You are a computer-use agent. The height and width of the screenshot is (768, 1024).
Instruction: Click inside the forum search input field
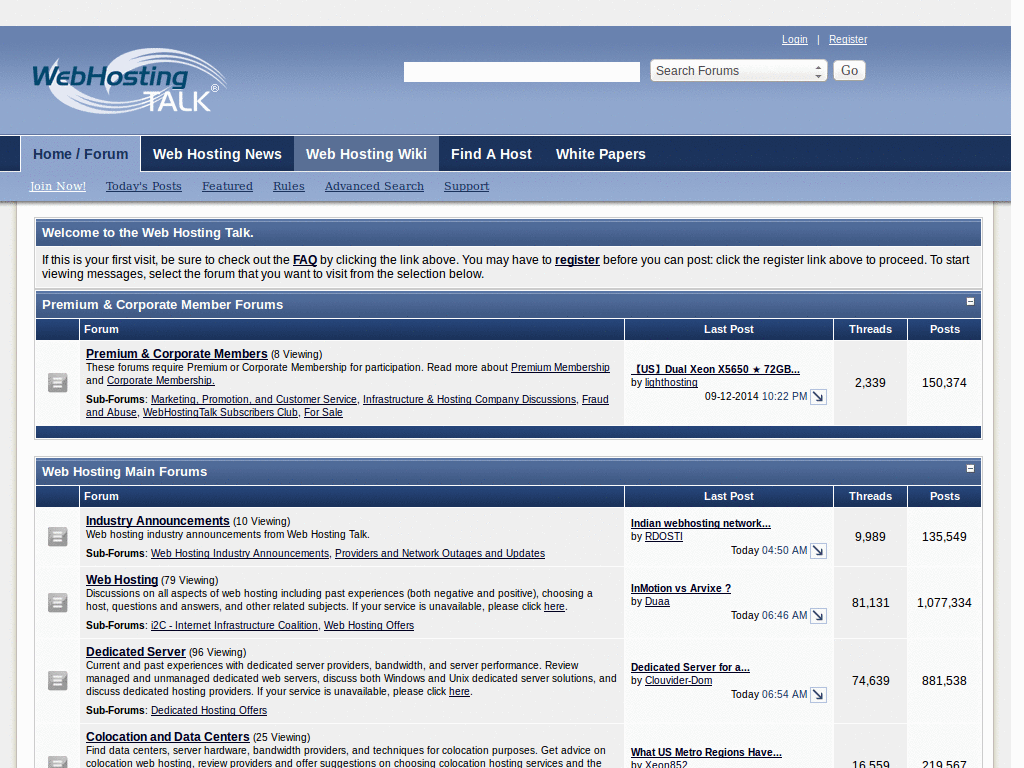tap(520, 71)
